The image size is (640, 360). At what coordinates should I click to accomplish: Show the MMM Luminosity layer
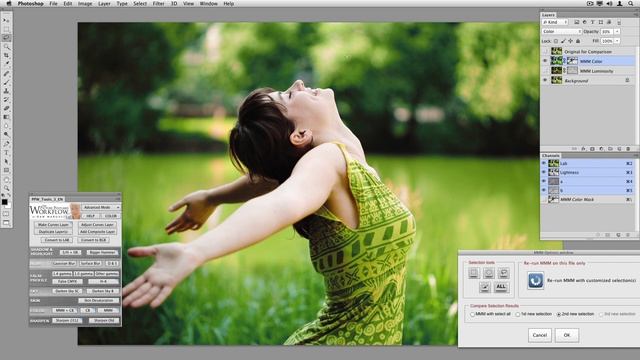point(545,71)
